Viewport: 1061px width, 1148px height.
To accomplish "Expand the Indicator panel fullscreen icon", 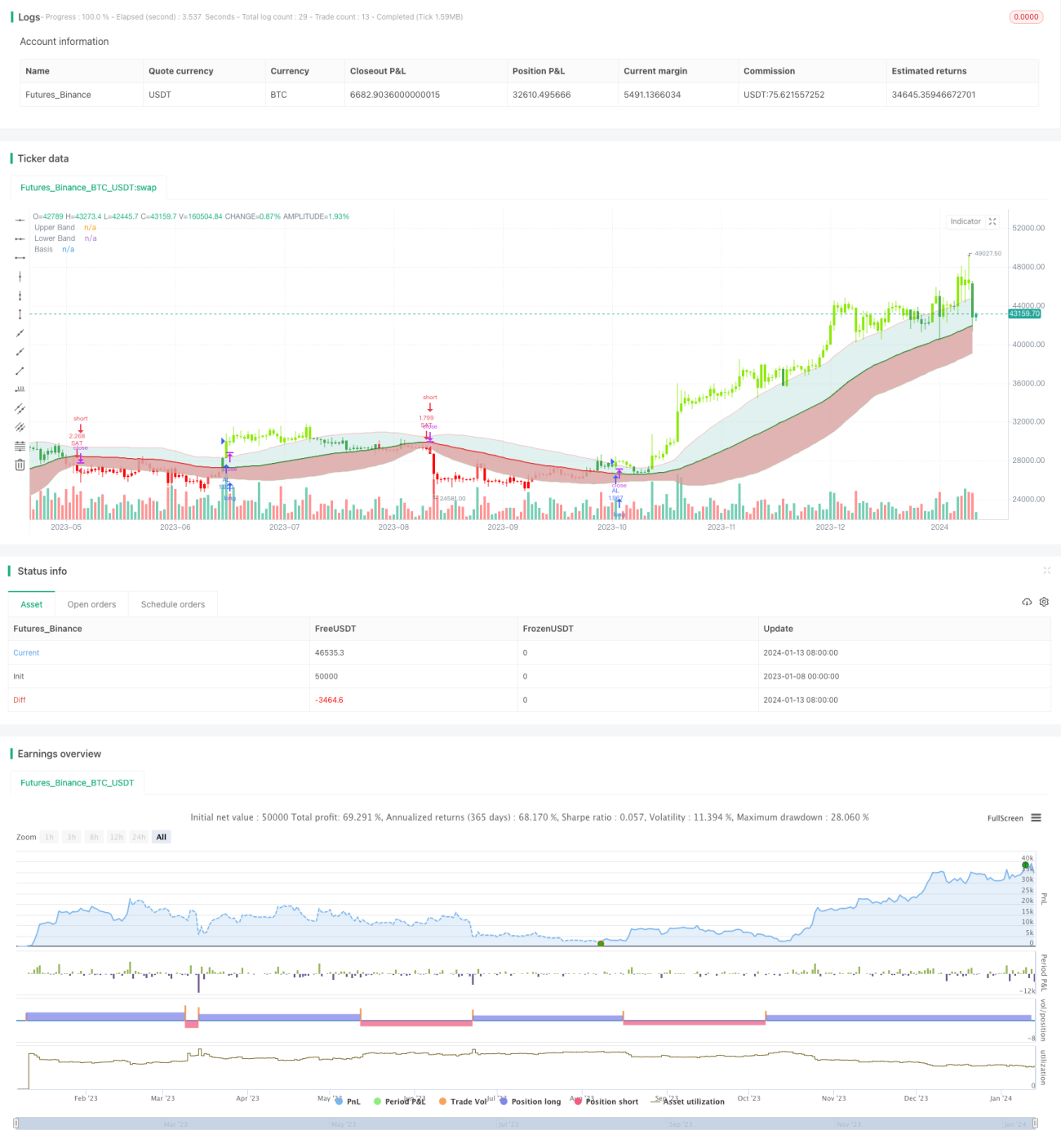I will pyautogui.click(x=992, y=221).
